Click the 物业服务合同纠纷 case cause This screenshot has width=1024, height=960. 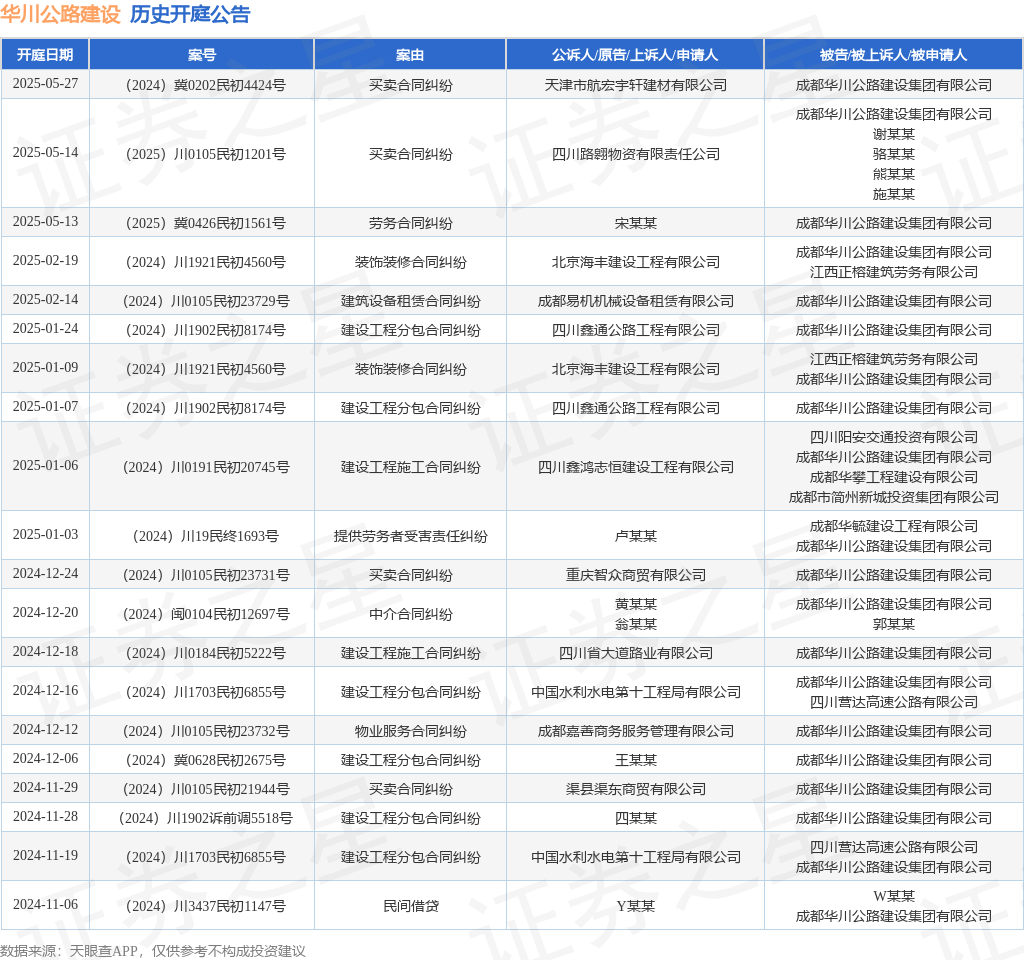coord(410,731)
